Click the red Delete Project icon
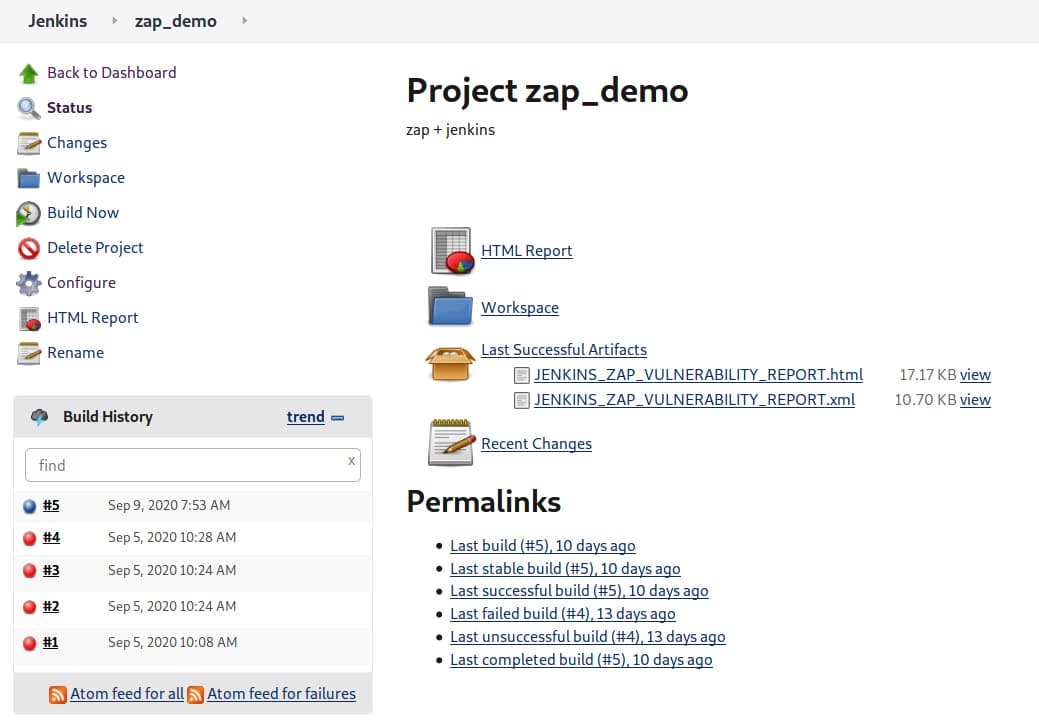 (28, 248)
